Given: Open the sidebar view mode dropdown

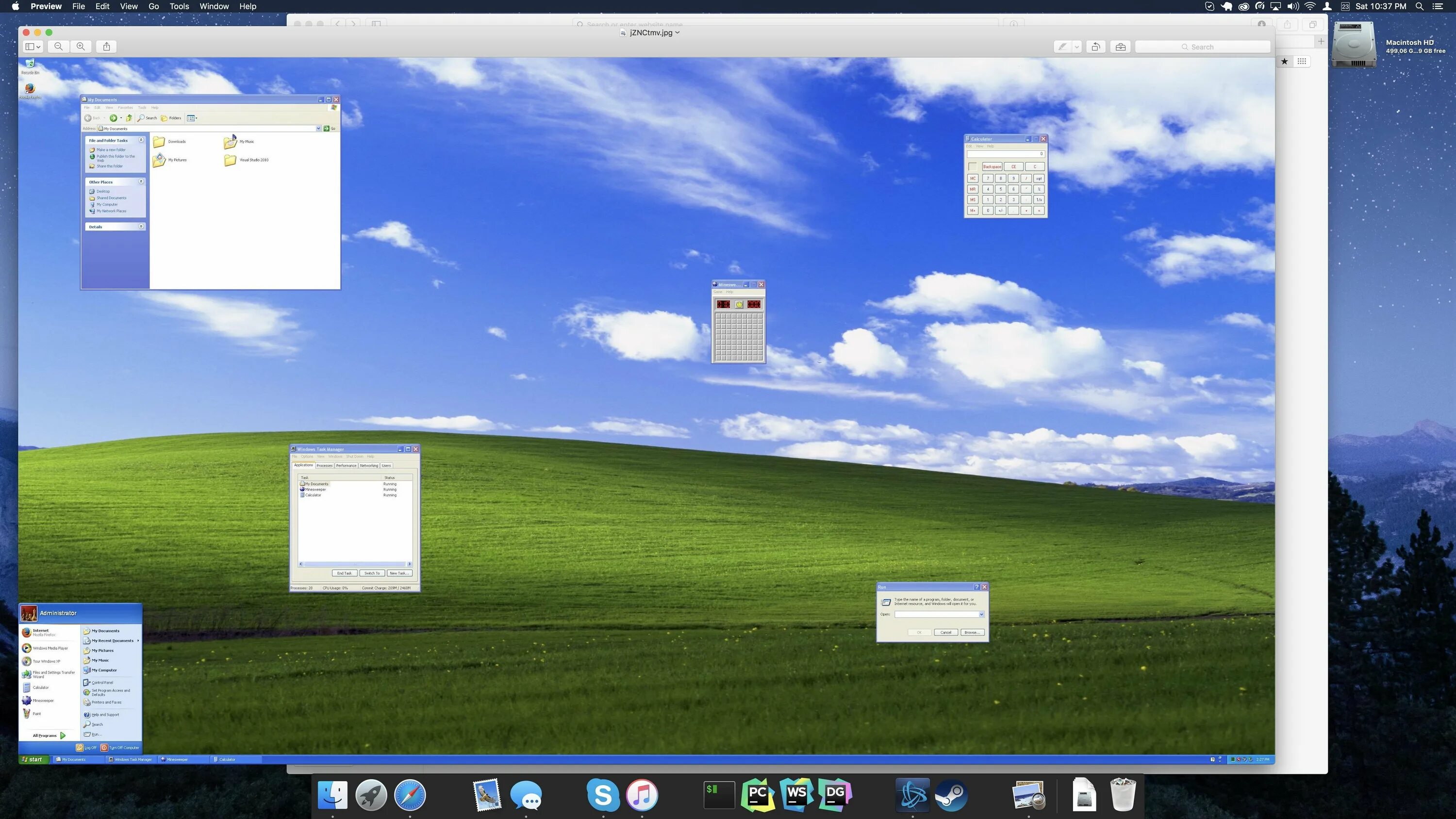Looking at the screenshot, I should (x=33, y=47).
